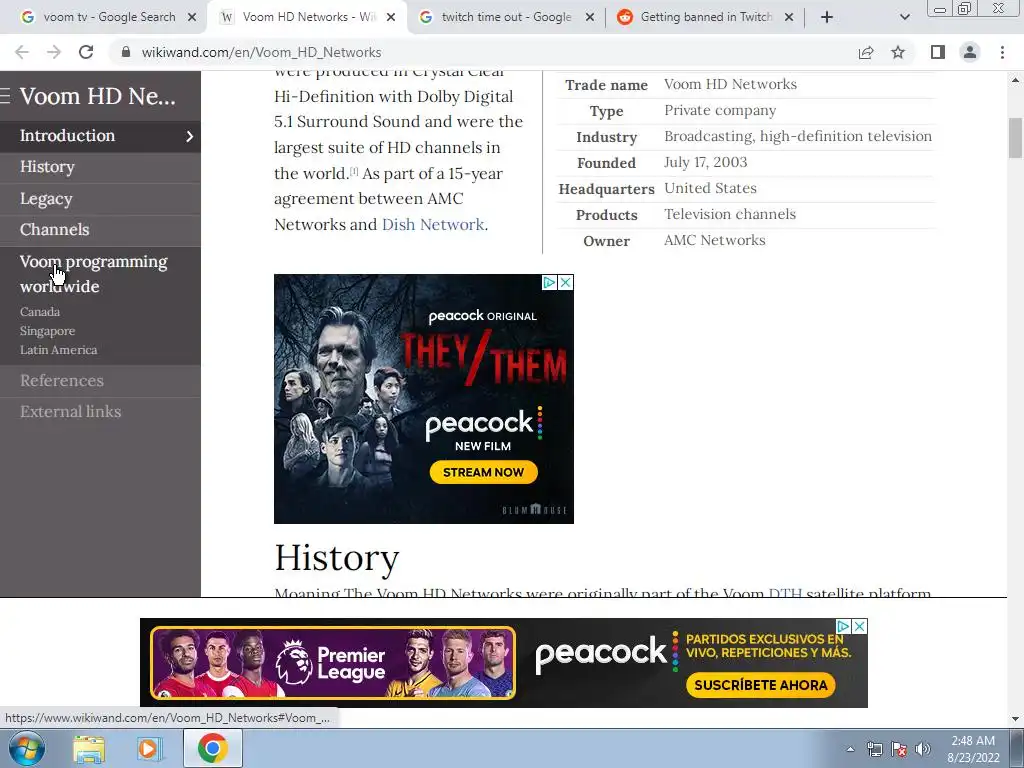
Task: Bookmark this page with the star icon
Action: click(898, 52)
